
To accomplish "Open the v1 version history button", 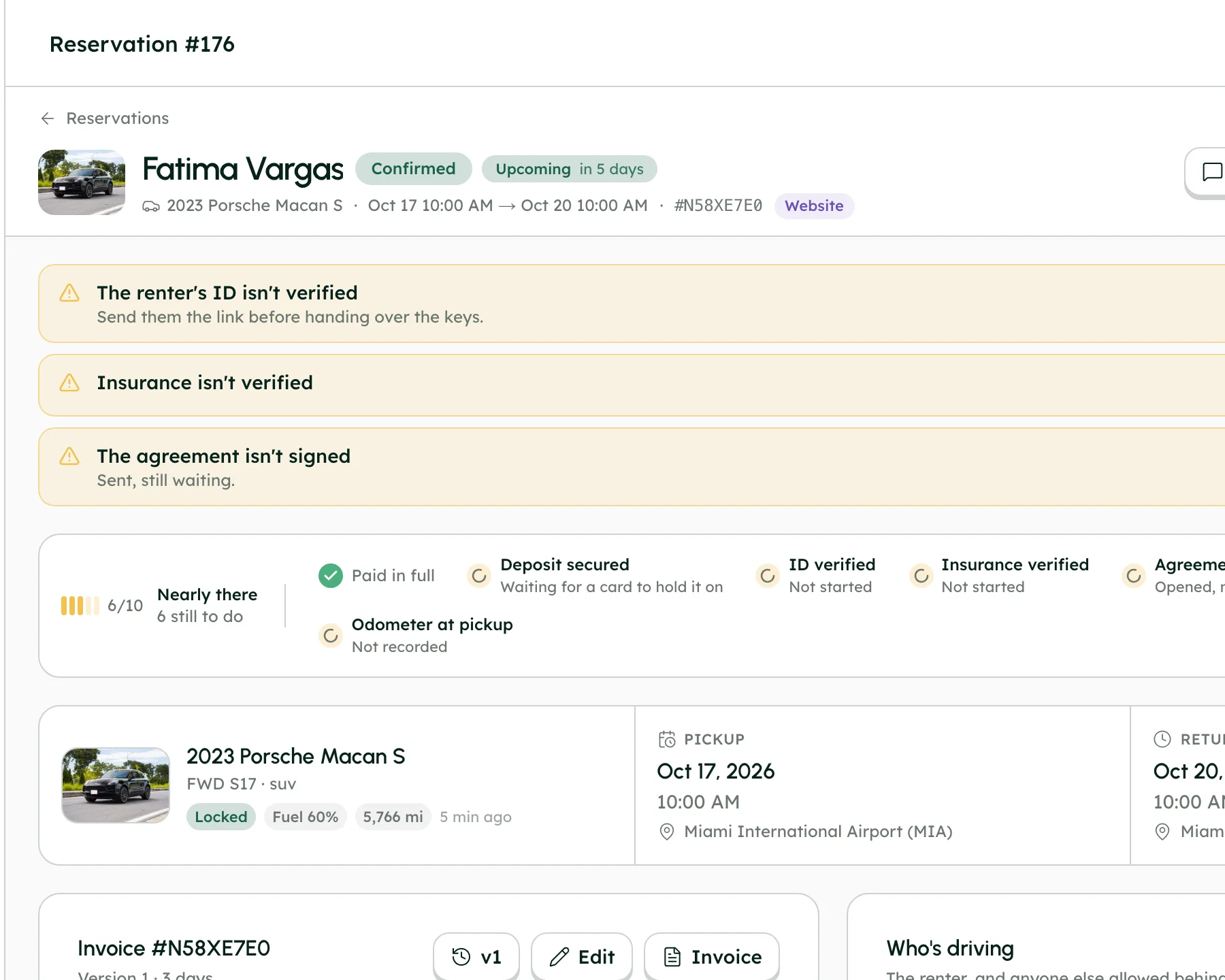I will [x=476, y=957].
